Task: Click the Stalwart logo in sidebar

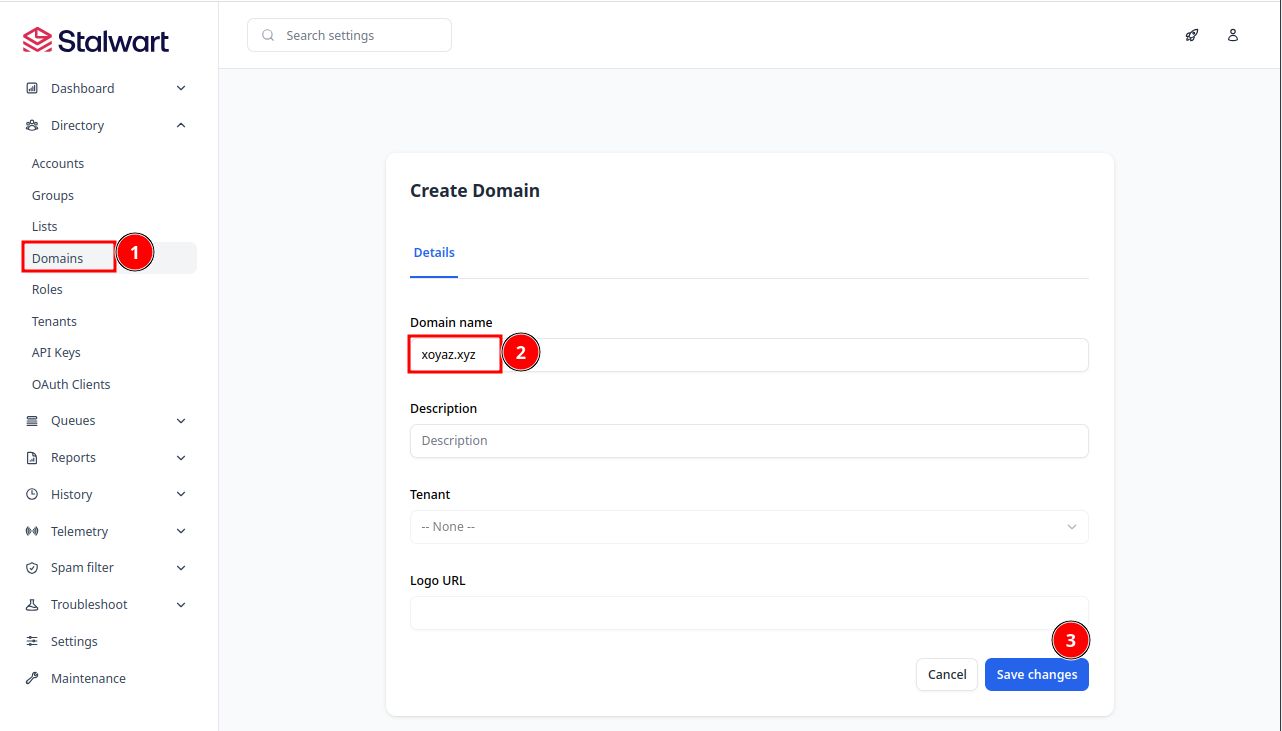Action: point(96,40)
